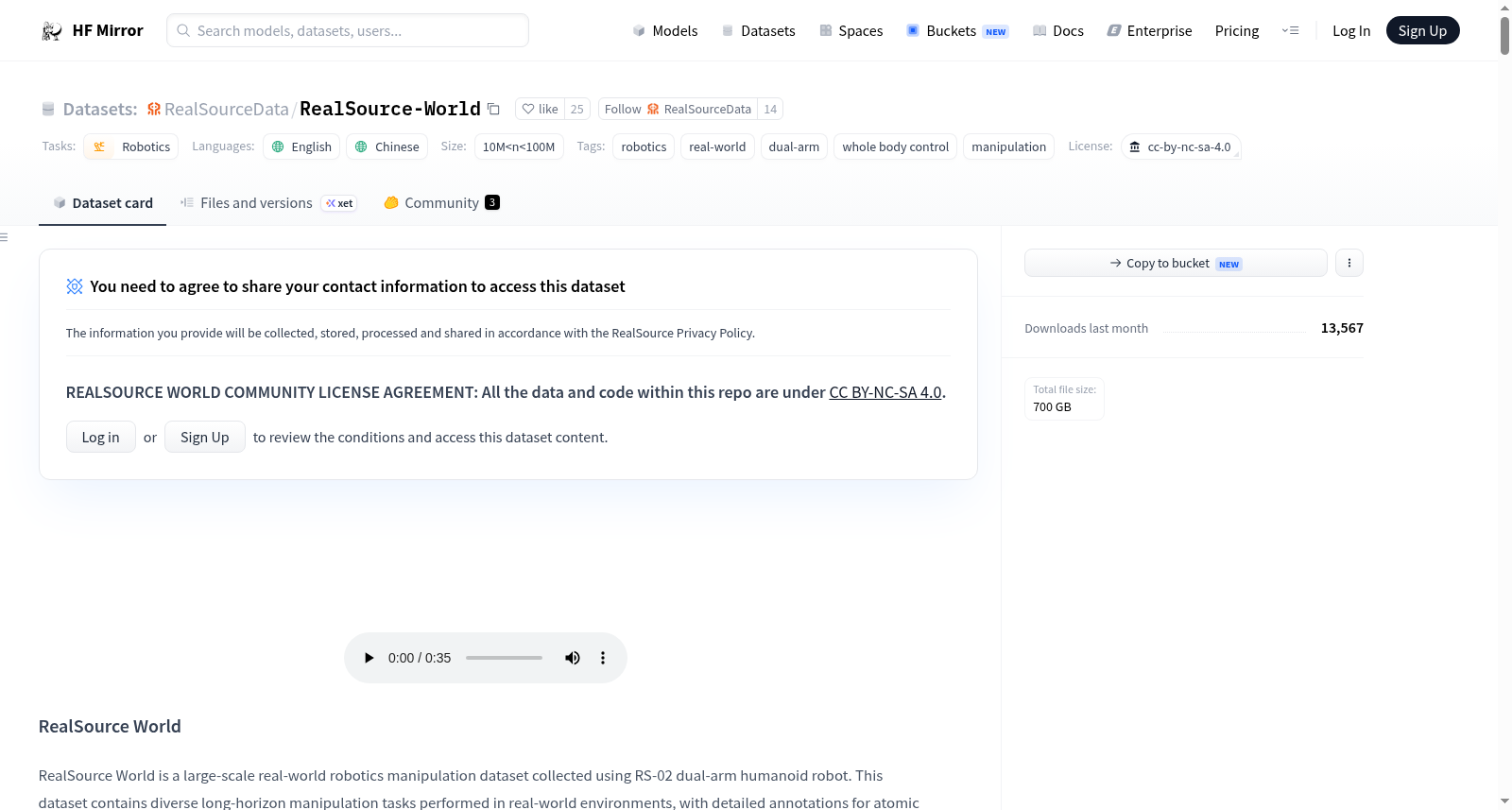This screenshot has width=1512, height=810.
Task: Click the RealSource World heading
Action: 110,726
